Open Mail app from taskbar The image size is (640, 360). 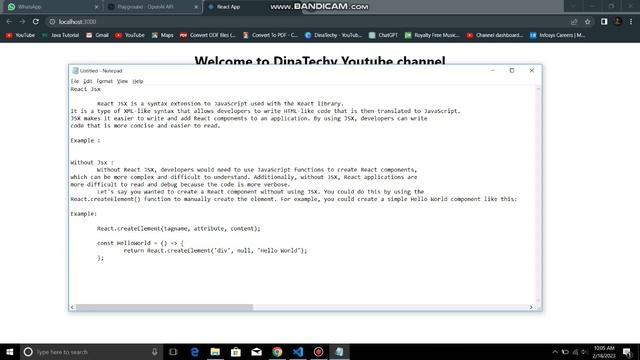256,352
